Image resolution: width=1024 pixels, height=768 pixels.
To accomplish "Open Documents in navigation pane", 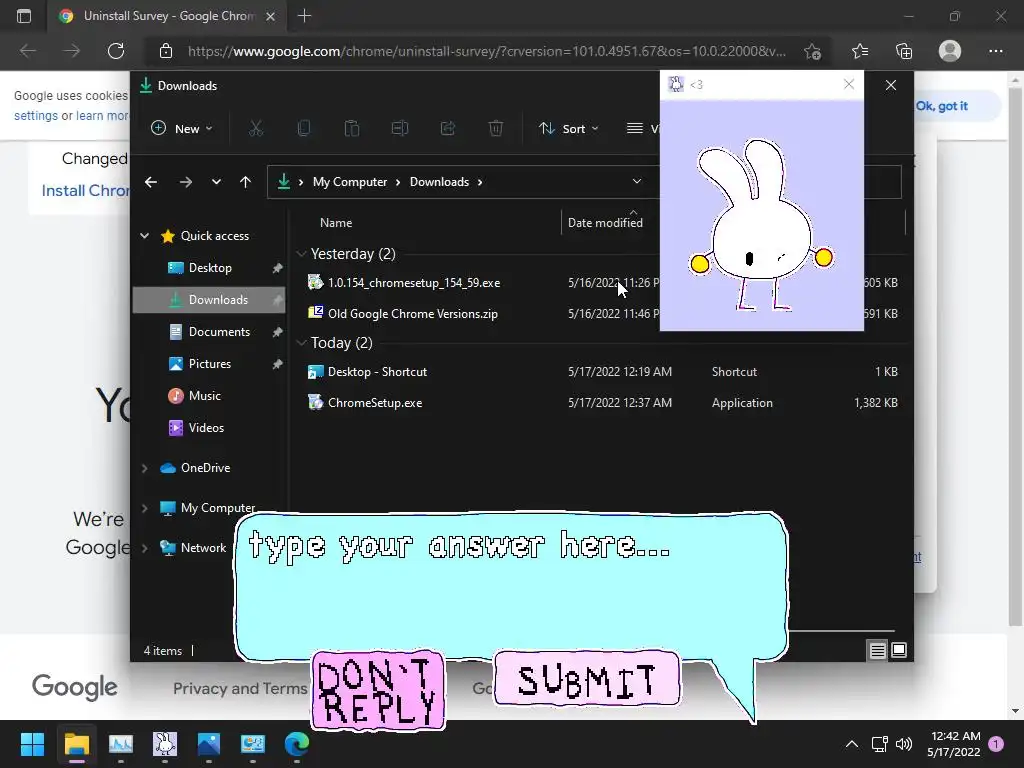I will point(210,332).
